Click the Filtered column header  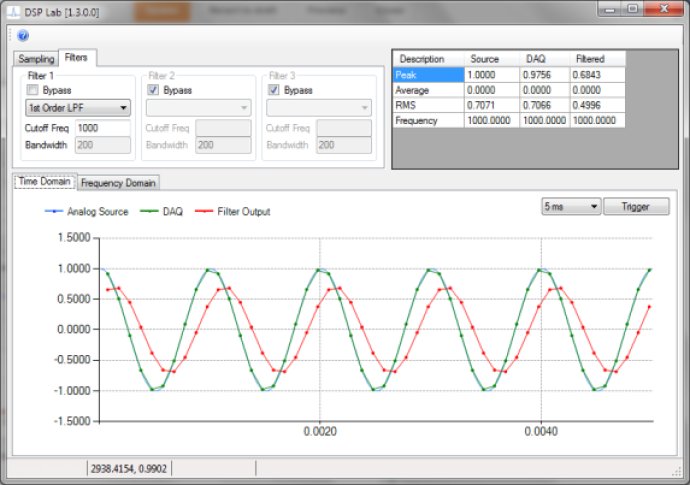pyautogui.click(x=598, y=59)
